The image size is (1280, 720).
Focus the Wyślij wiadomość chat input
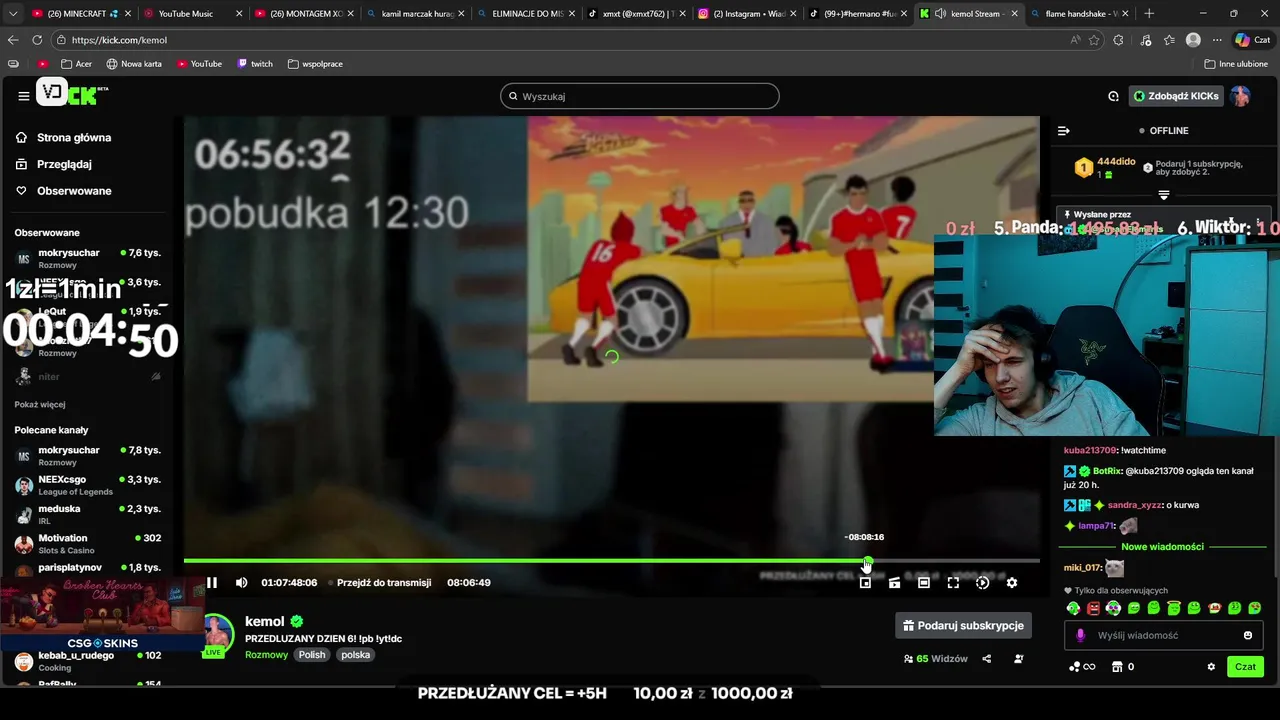coord(1163,636)
